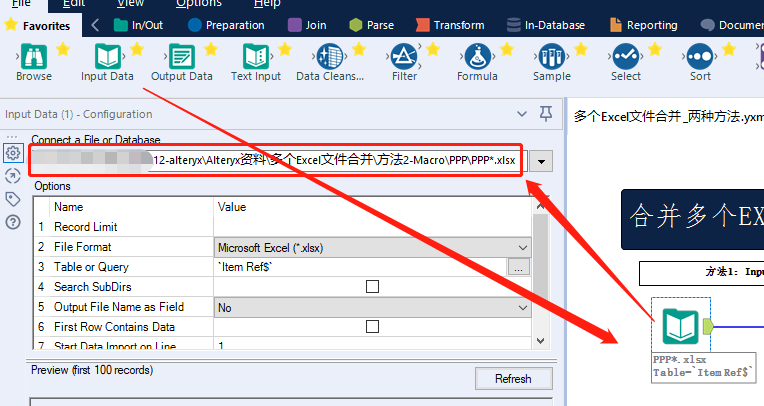Viewport: 764px width, 406px height.
Task: Open the Preparation tool category
Action: click(x=226, y=25)
